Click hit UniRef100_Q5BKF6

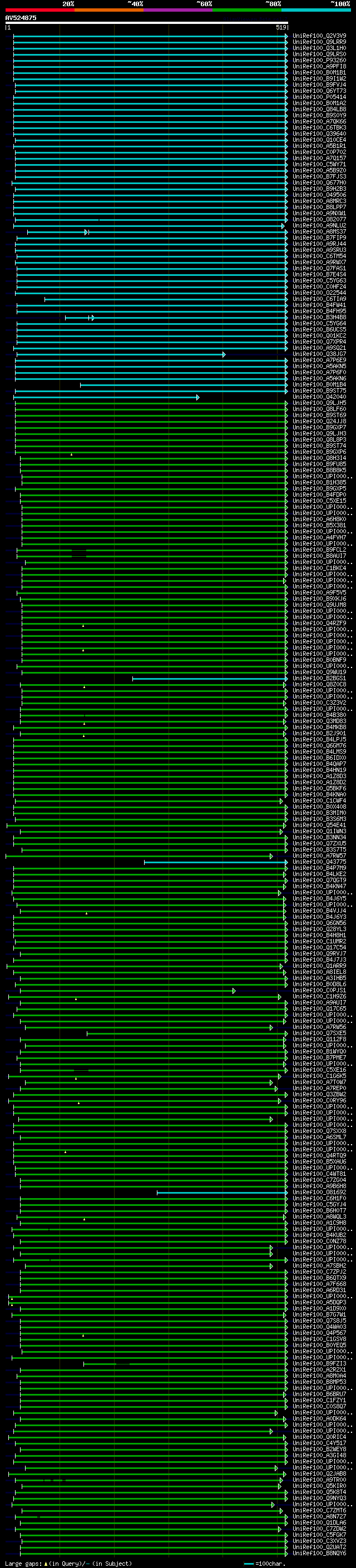pos(319,789)
